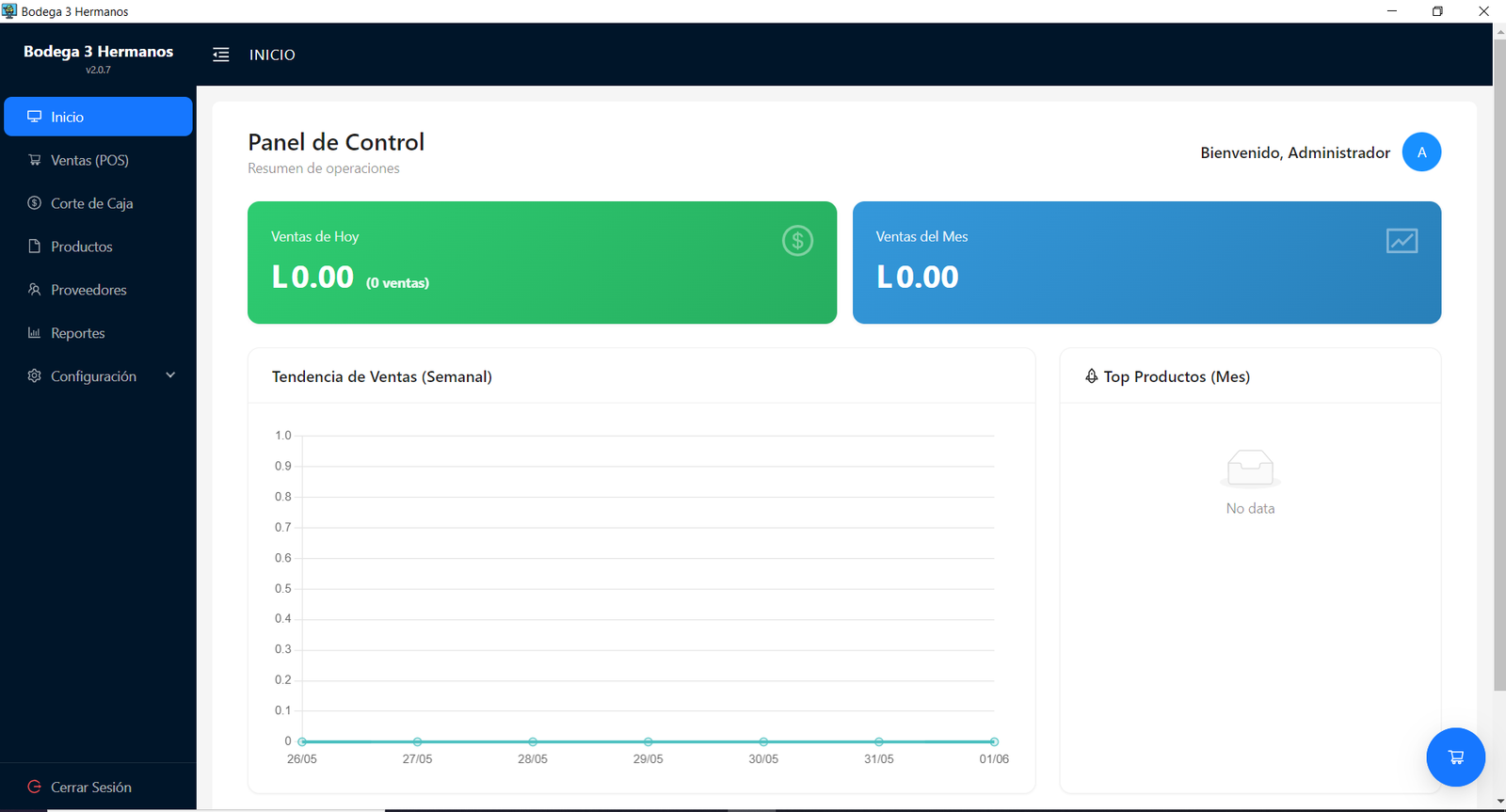The height and width of the screenshot is (812, 1506).
Task: Click the 26/05 data point on chart
Action: pos(302,741)
